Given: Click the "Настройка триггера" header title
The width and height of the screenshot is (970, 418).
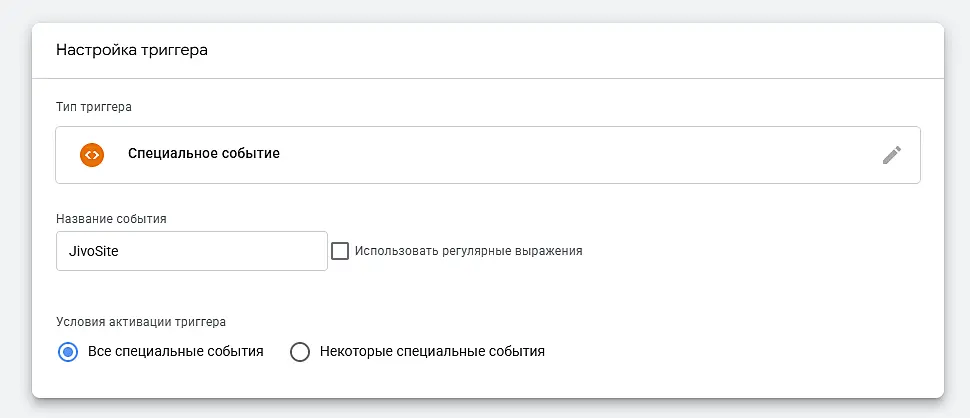Looking at the screenshot, I should click(132, 51).
